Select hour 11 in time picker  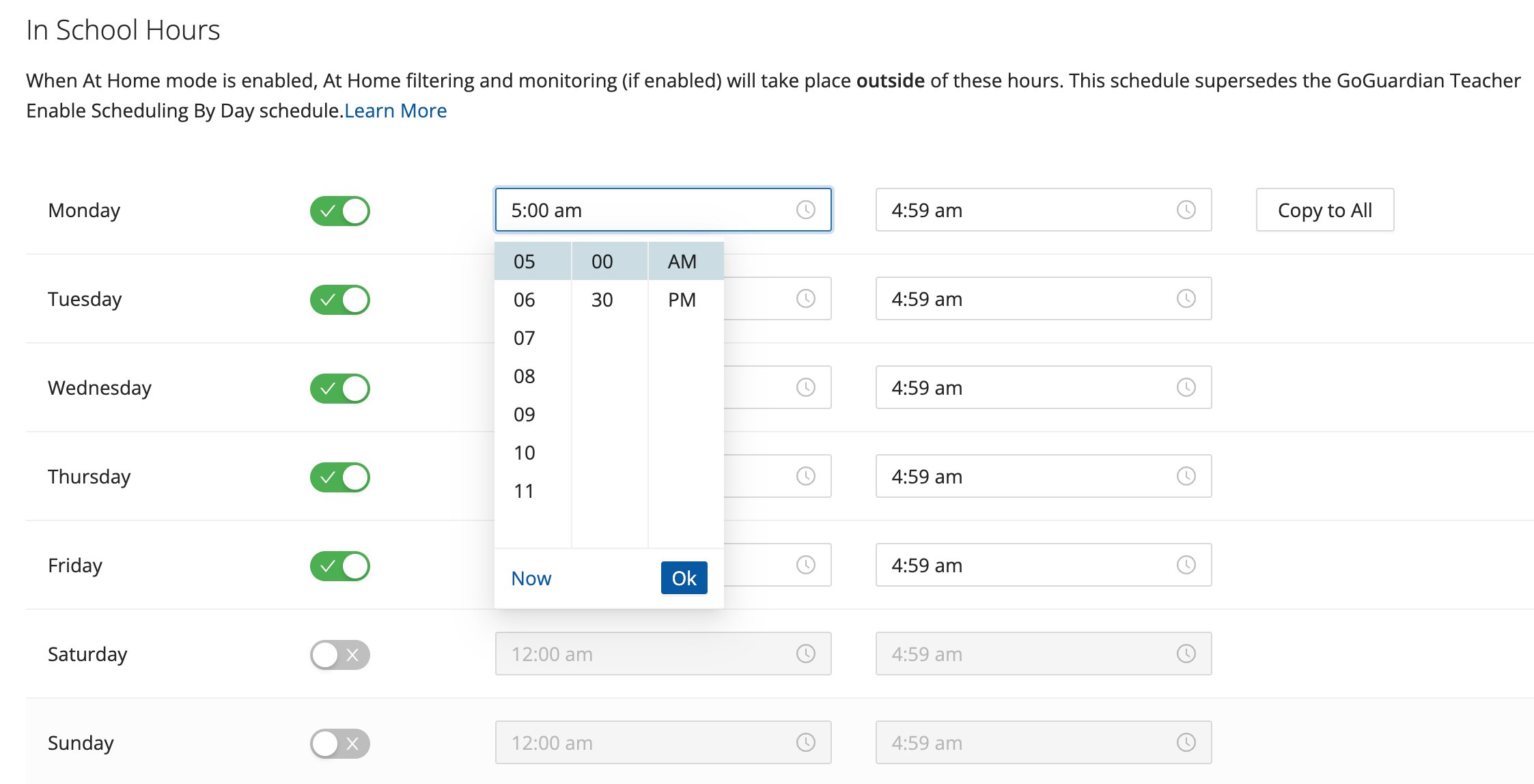pos(533,490)
